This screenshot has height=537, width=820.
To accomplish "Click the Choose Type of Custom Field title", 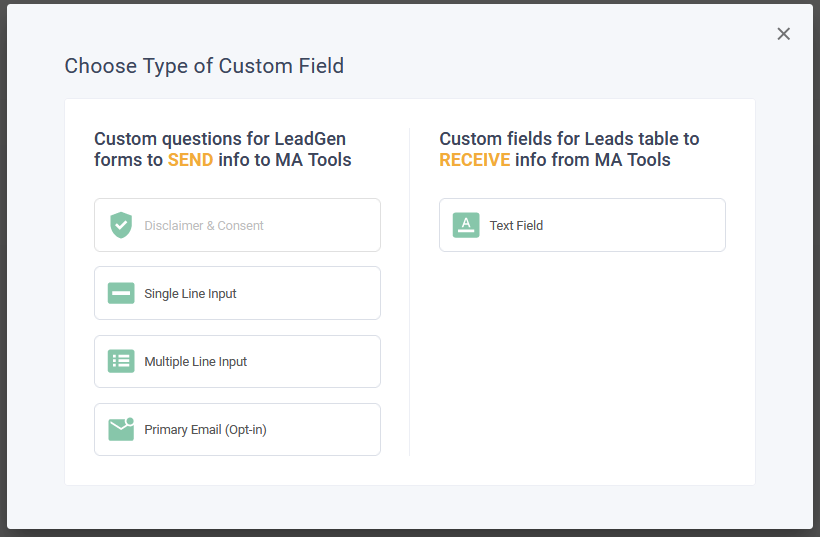I will click(204, 66).
